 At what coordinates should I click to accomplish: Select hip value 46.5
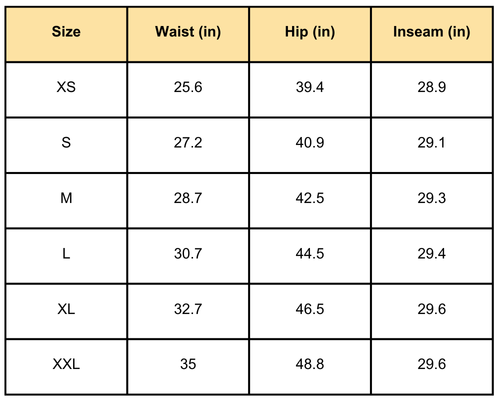coord(310,311)
